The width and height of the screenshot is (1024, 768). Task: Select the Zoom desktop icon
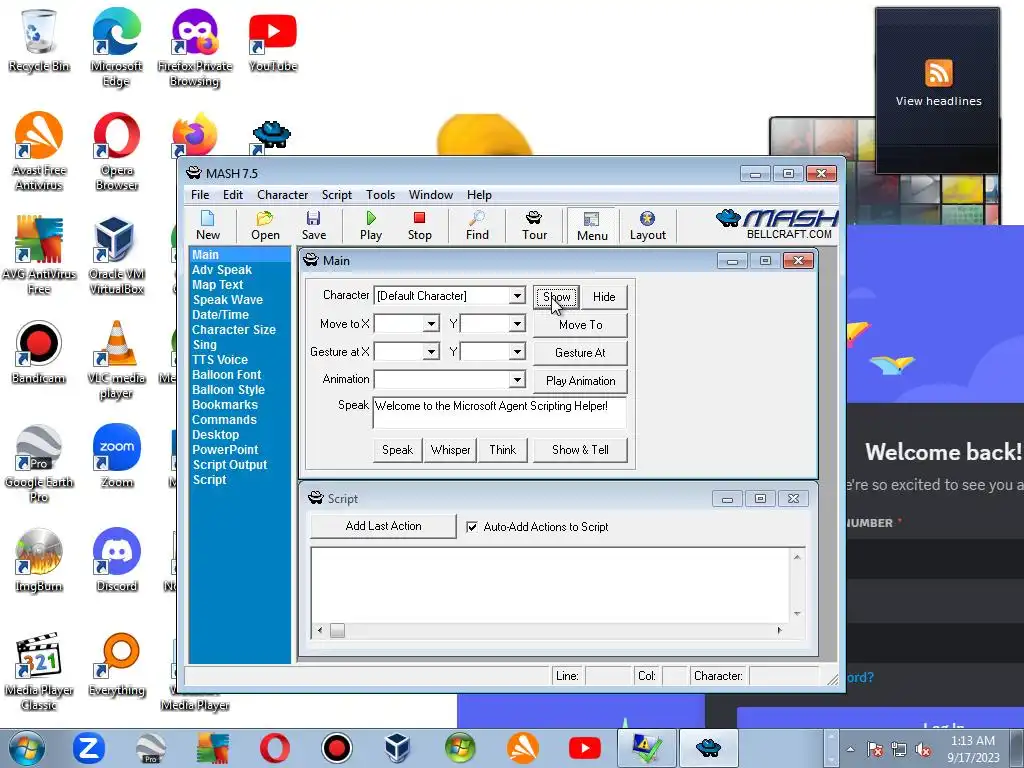[x=116, y=456]
